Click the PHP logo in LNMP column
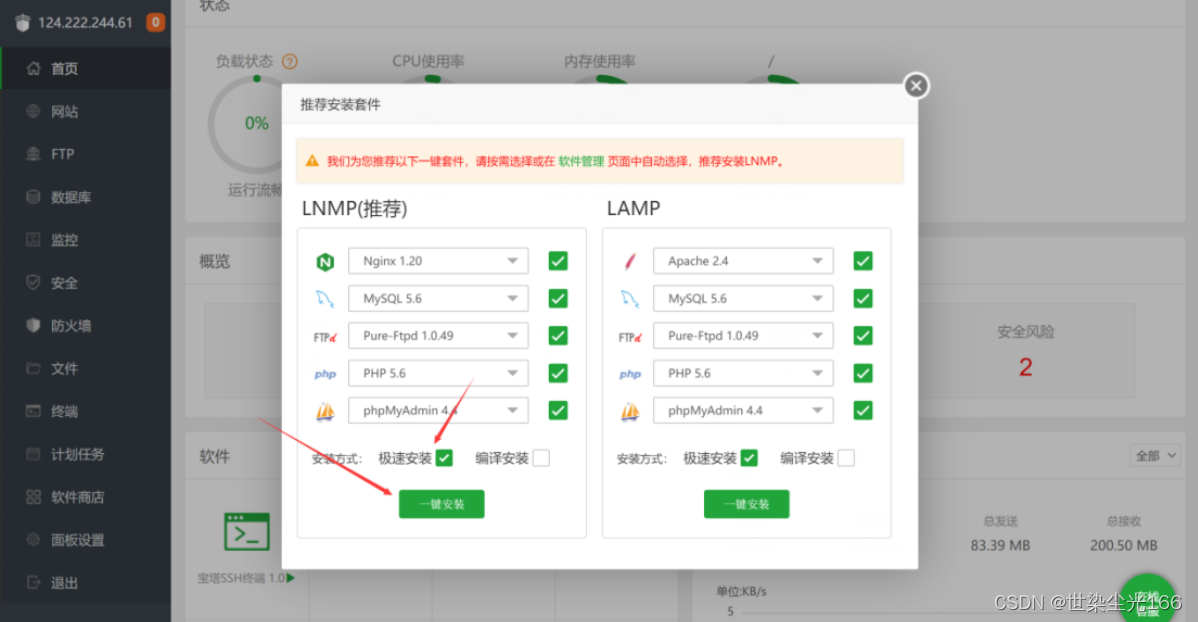Screen dimensions: 1198x622 [x=325, y=374]
